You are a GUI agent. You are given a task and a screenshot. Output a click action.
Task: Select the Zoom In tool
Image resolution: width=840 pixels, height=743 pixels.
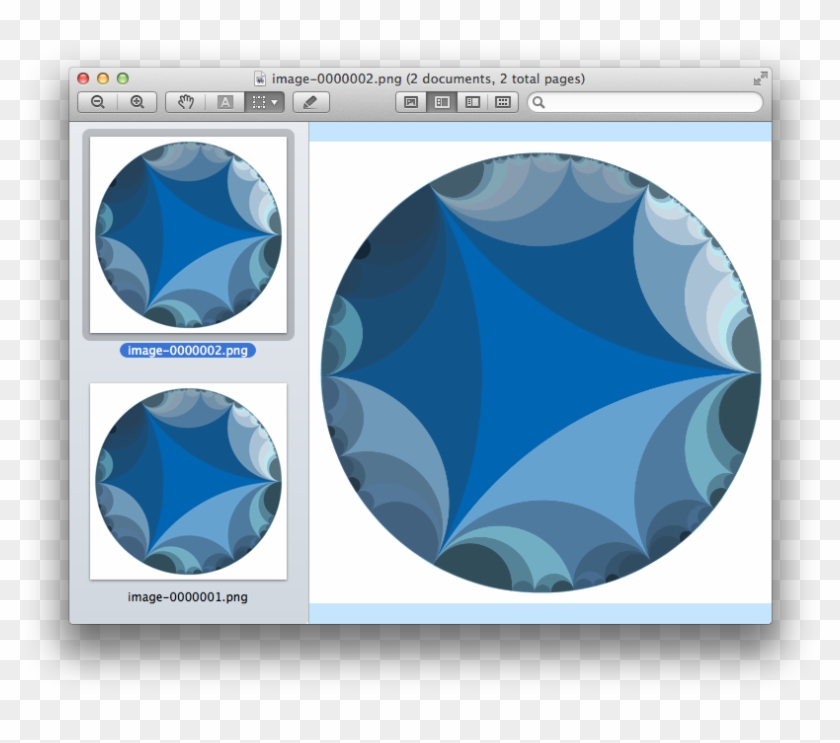pos(137,101)
